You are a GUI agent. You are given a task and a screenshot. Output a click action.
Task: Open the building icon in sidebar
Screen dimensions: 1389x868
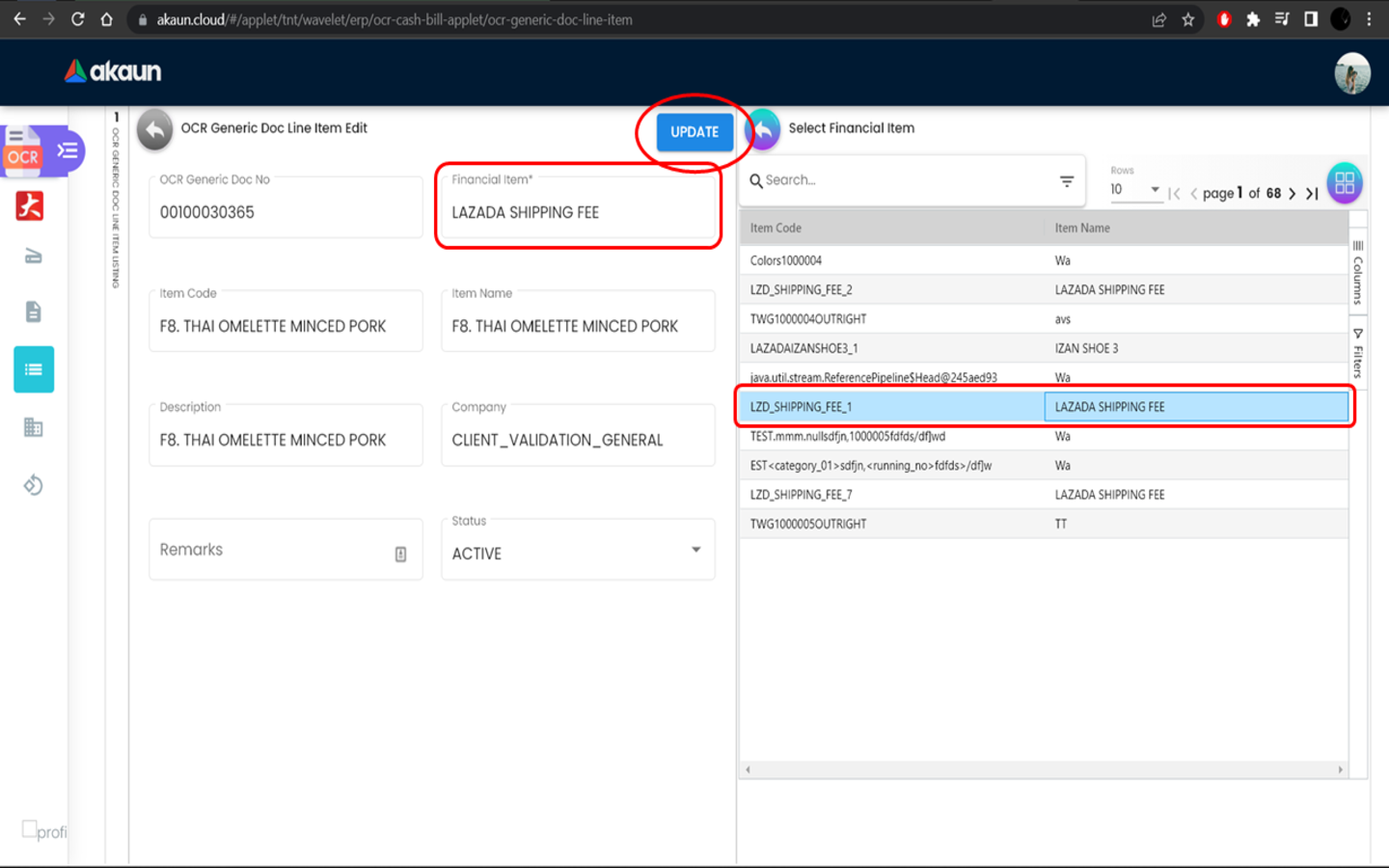(x=33, y=427)
